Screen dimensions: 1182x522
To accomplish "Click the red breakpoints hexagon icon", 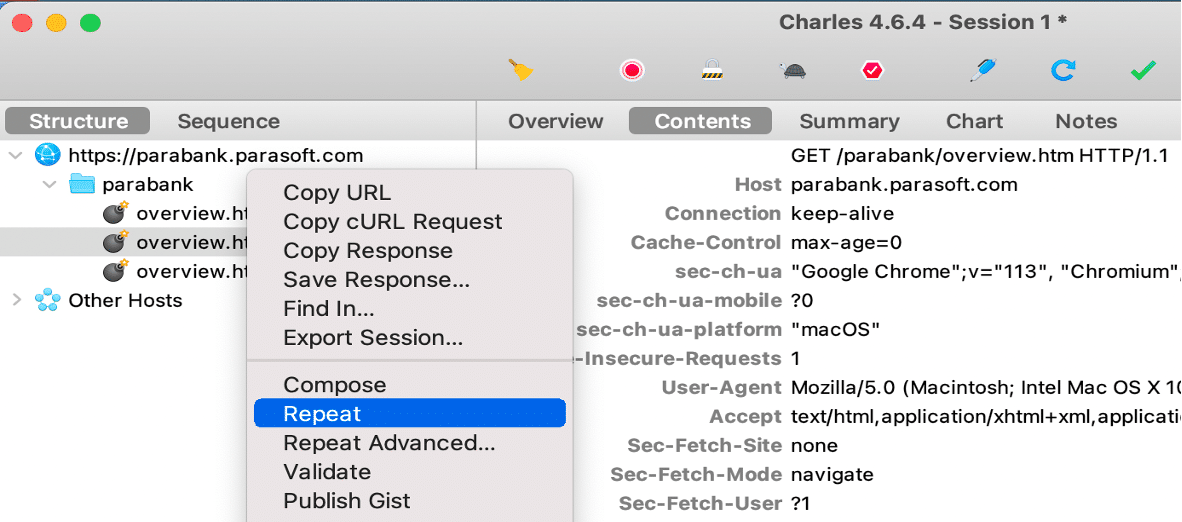I will (872, 70).
